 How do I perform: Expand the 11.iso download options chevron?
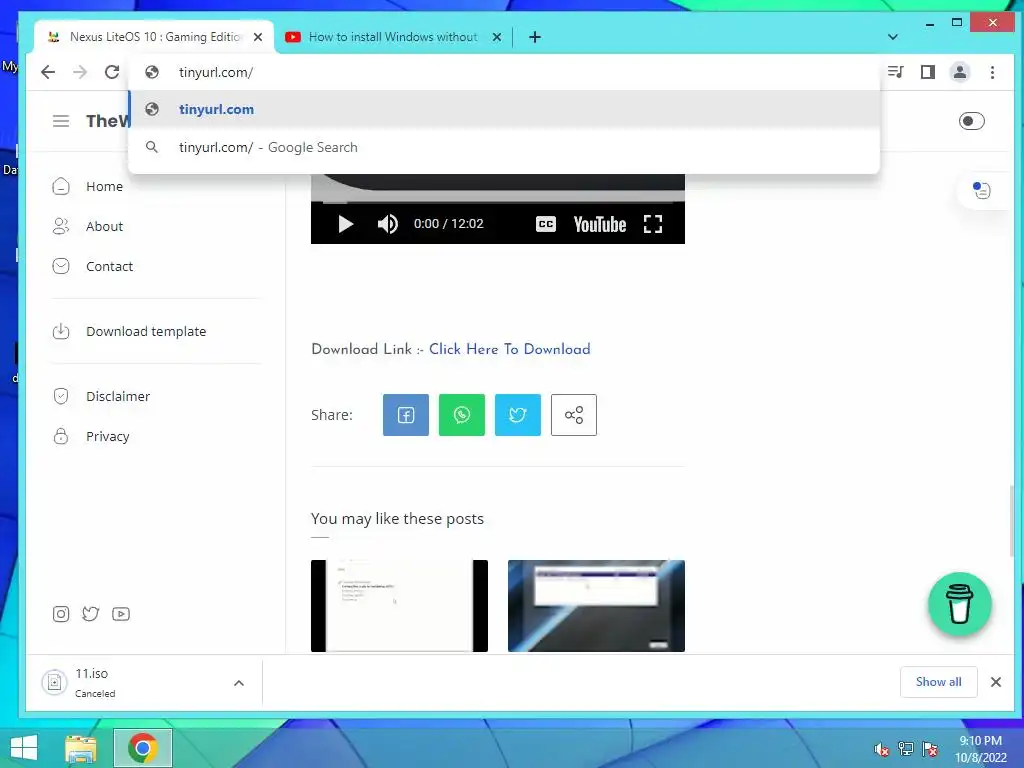(239, 683)
